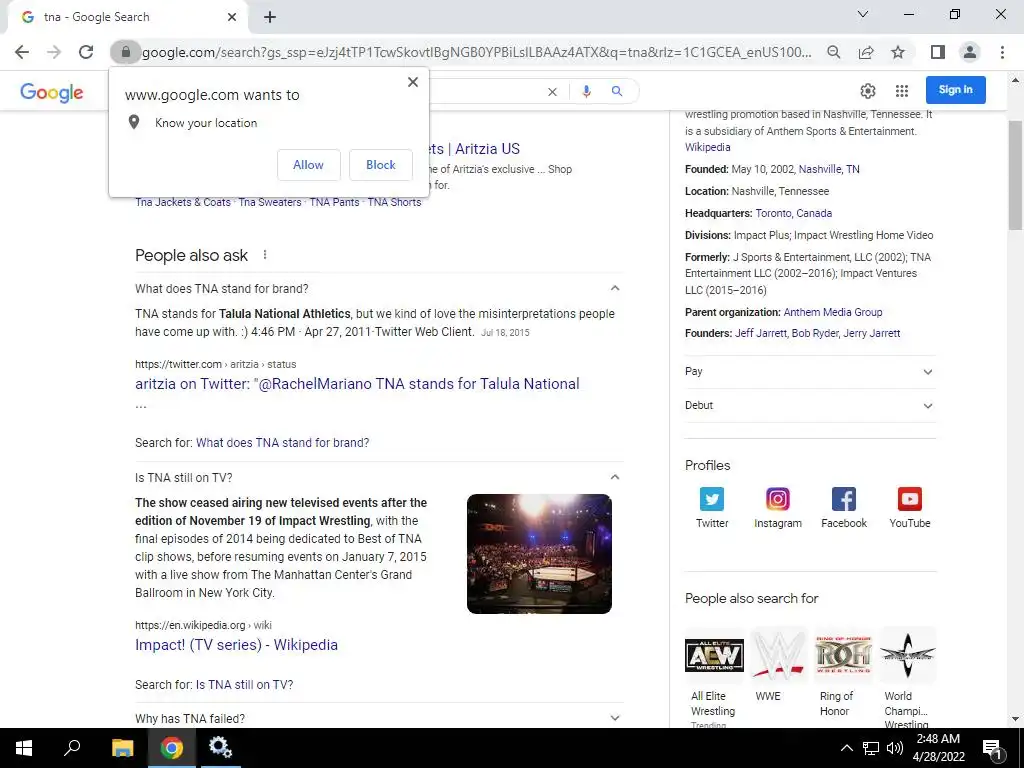Open File Explorer from taskbar
1024x768 pixels.
coord(122,748)
